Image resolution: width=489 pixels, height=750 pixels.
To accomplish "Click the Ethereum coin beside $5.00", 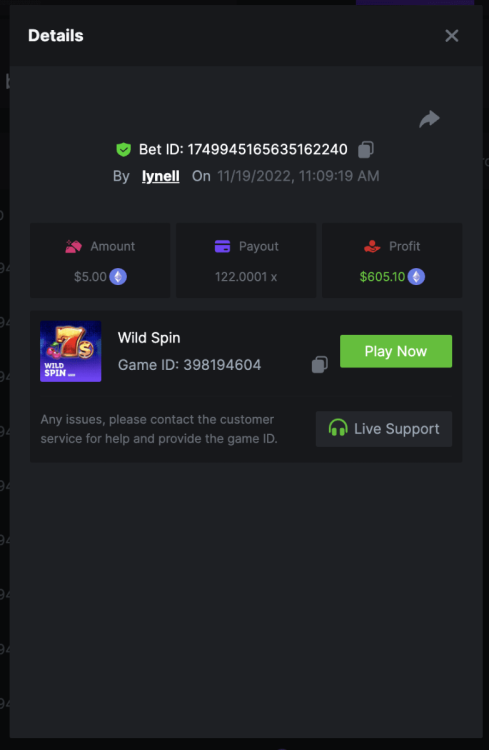I will click(x=118, y=276).
